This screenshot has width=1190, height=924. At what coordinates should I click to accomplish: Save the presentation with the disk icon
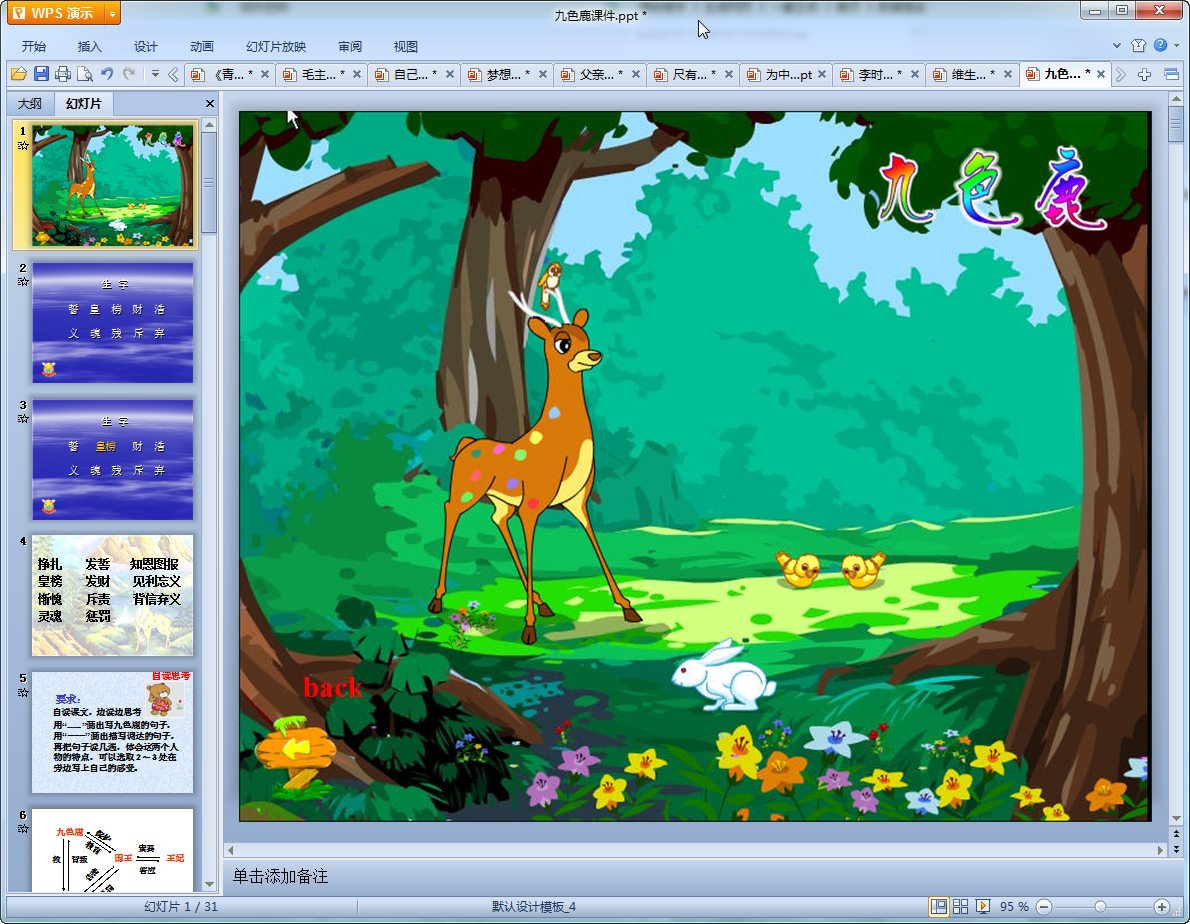41,74
